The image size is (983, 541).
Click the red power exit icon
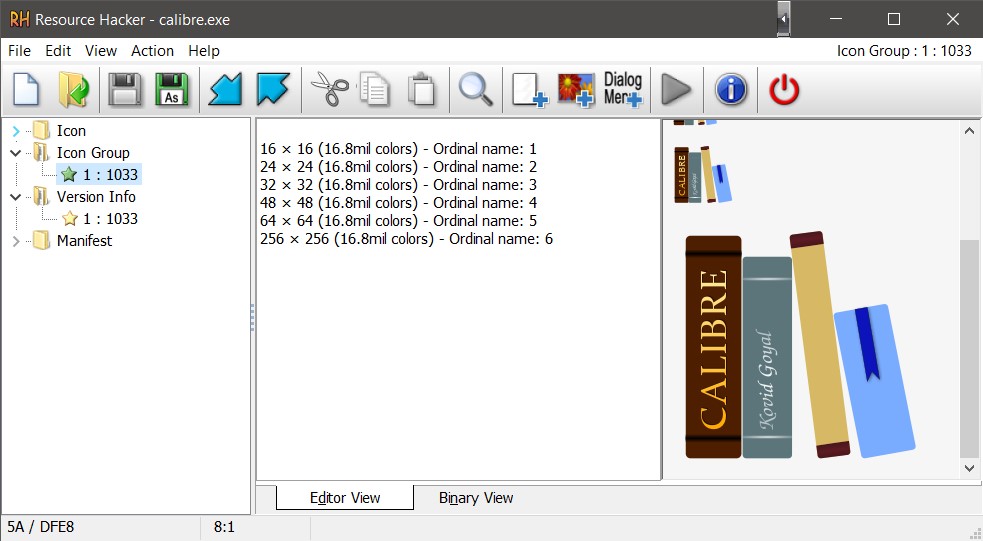(784, 90)
